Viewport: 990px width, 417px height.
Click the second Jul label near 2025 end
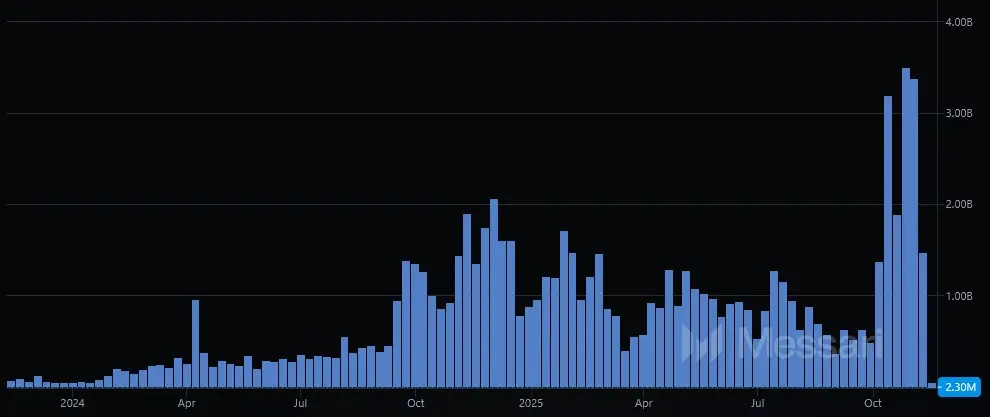[759, 404]
